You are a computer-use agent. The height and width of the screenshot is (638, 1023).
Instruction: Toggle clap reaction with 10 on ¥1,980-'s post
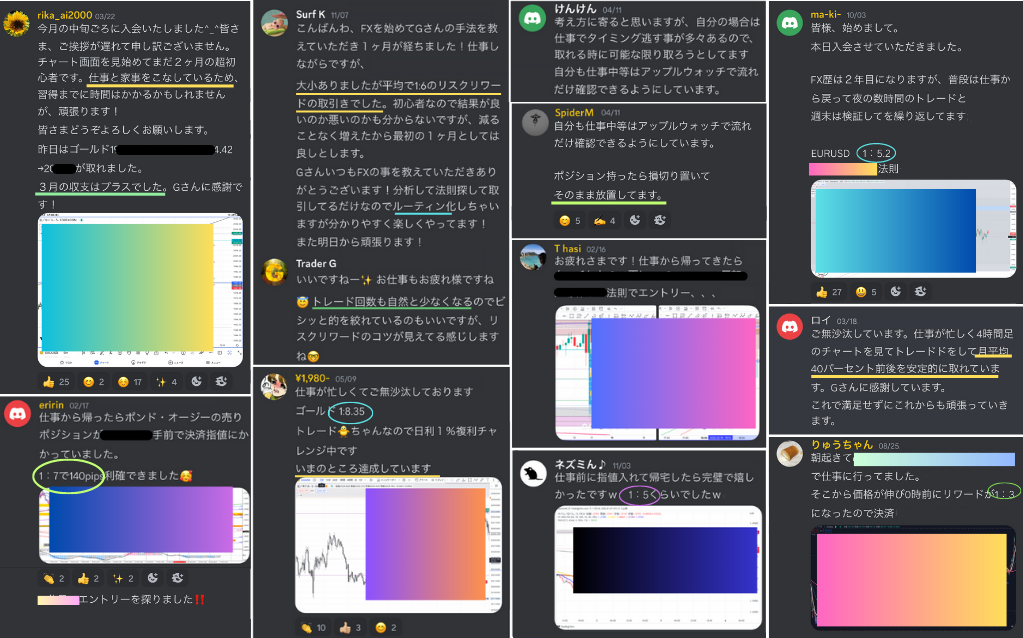pyautogui.click(x=312, y=627)
